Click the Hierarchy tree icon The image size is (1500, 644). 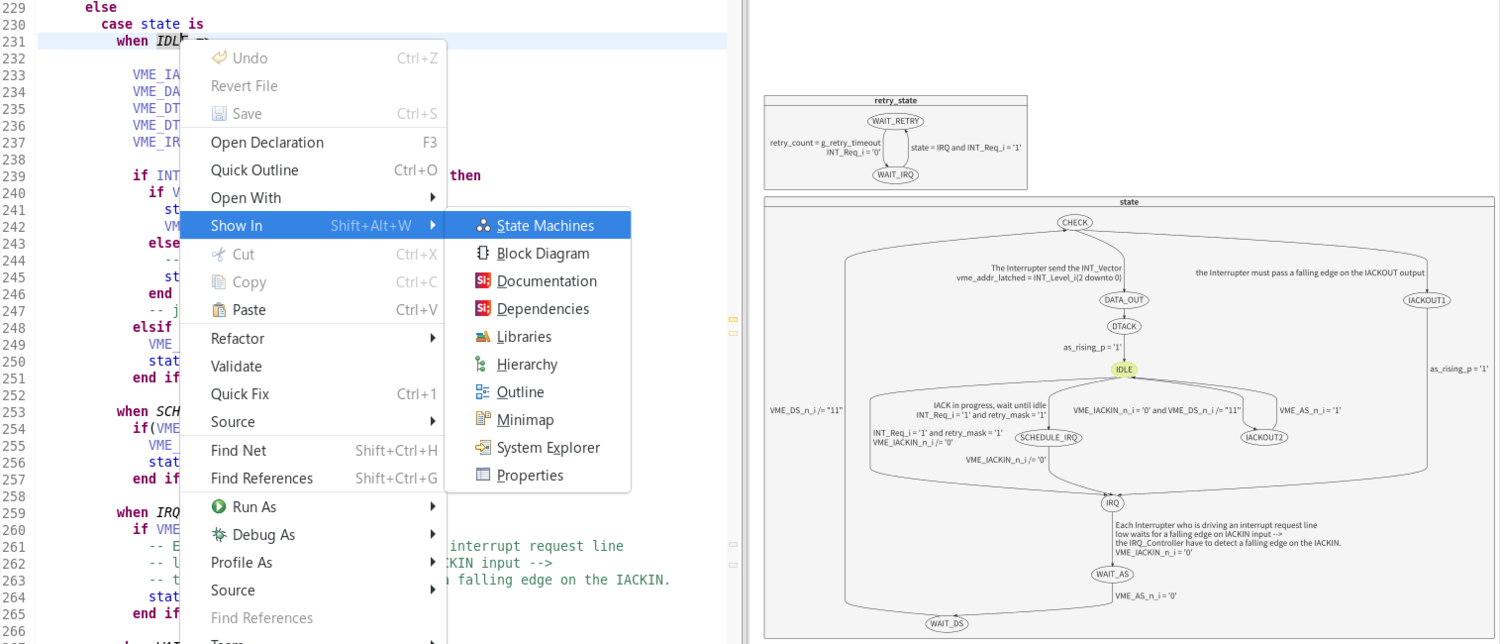click(x=483, y=365)
